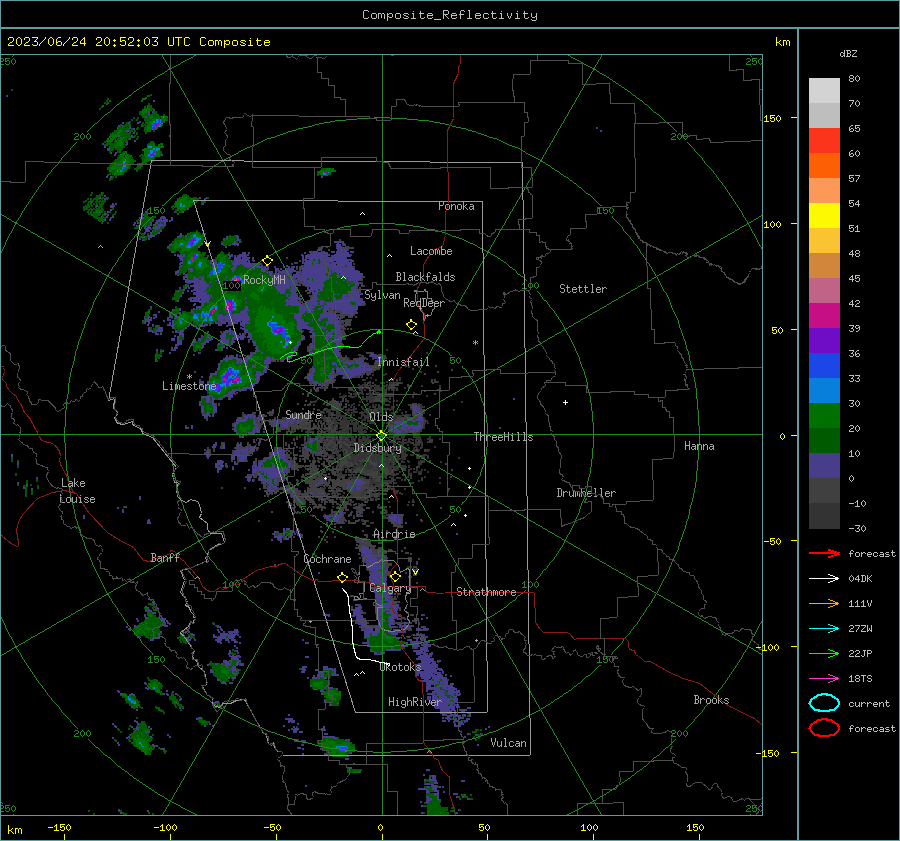
Task: Click the cyan current ellipse legend icon
Action: 824,703
